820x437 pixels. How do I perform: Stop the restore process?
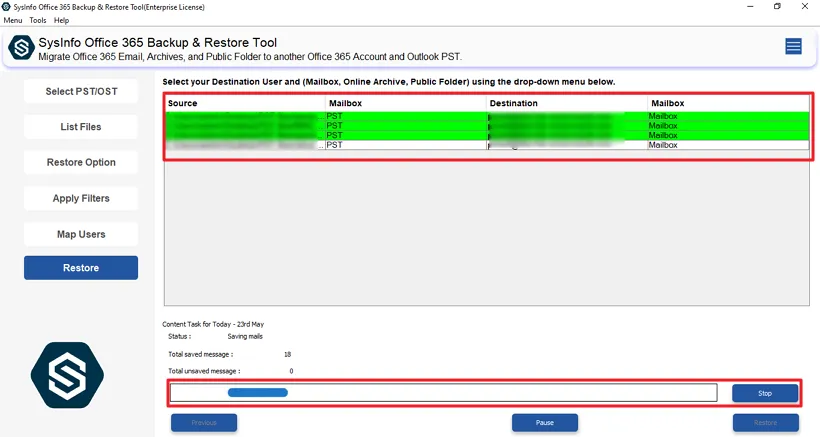[765, 393]
